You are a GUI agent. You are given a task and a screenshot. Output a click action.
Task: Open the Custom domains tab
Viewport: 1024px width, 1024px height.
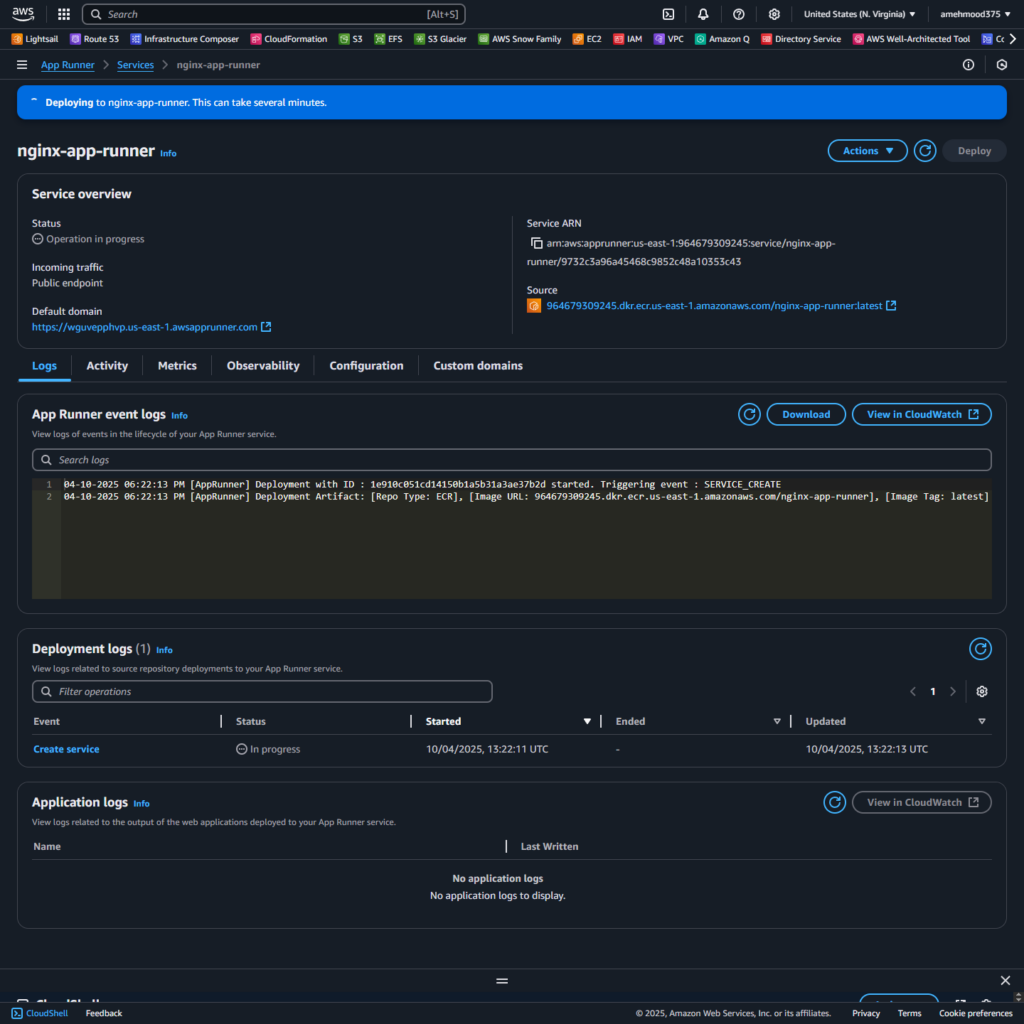478,366
